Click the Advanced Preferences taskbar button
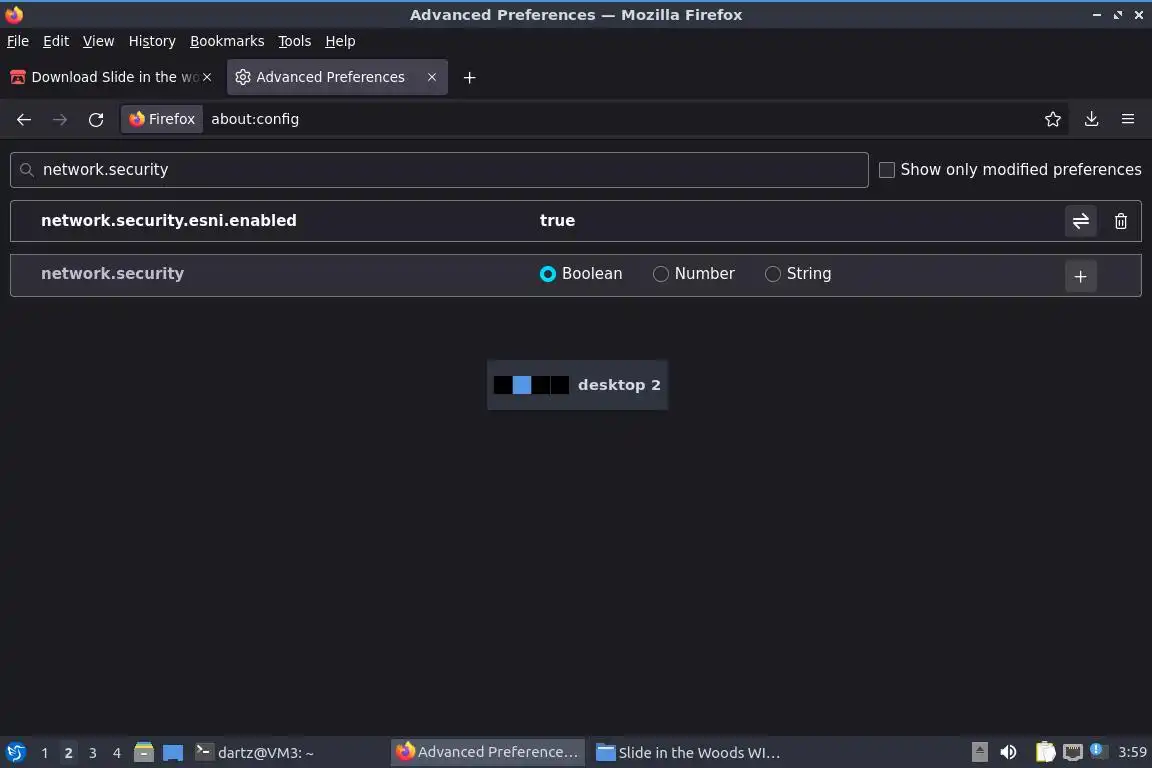The image size is (1152, 768). click(x=488, y=752)
